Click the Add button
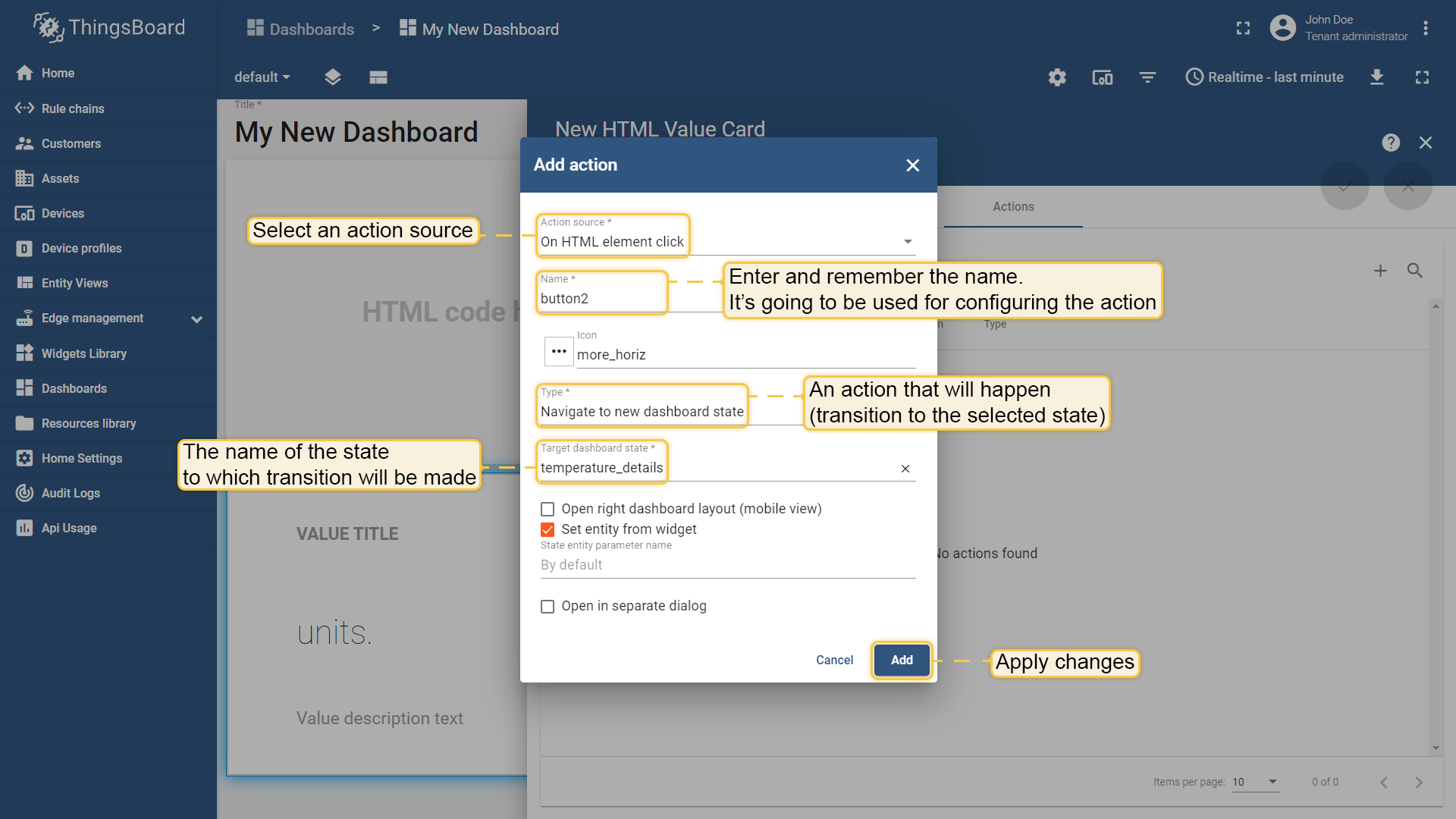 (902, 661)
